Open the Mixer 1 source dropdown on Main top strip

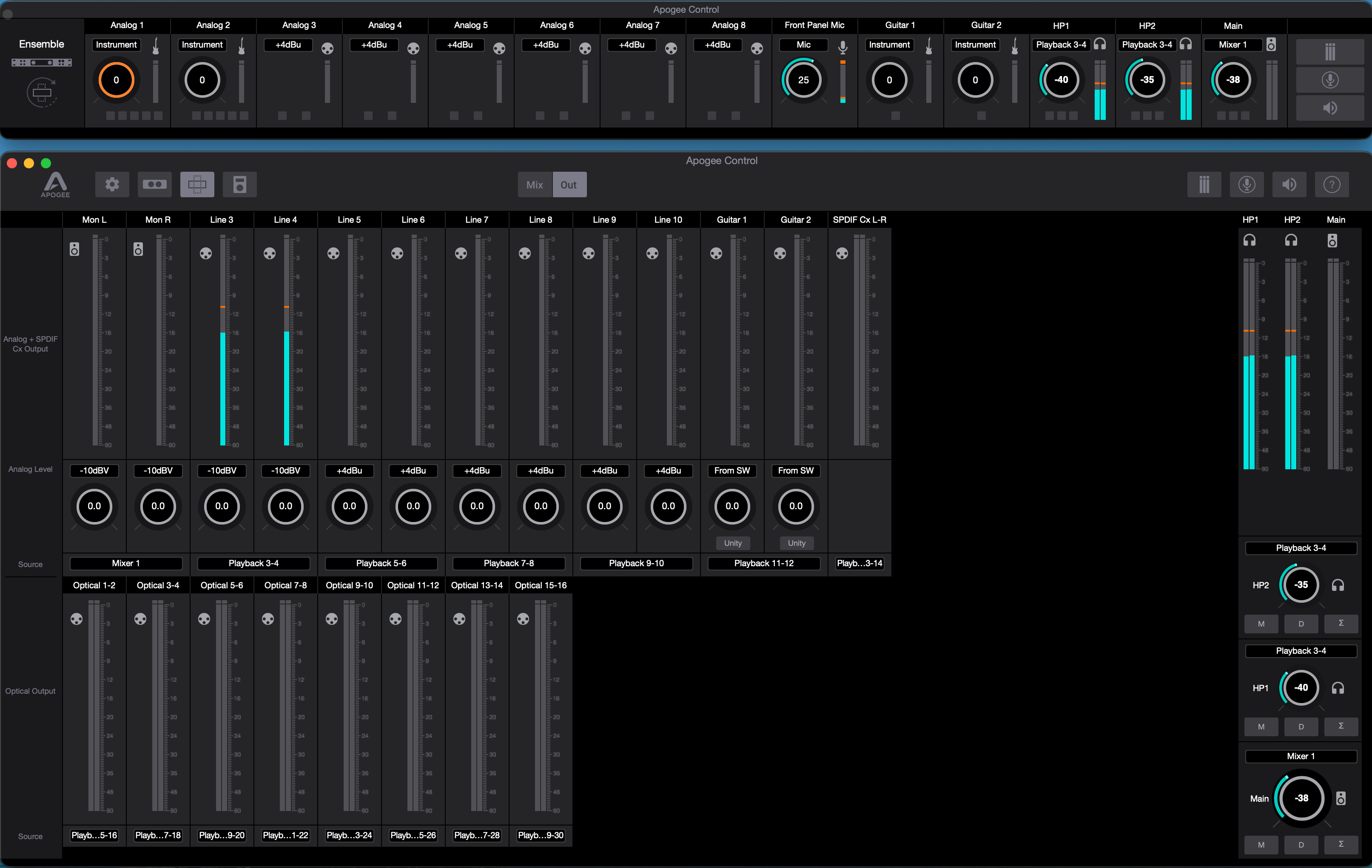pyautogui.click(x=1233, y=45)
